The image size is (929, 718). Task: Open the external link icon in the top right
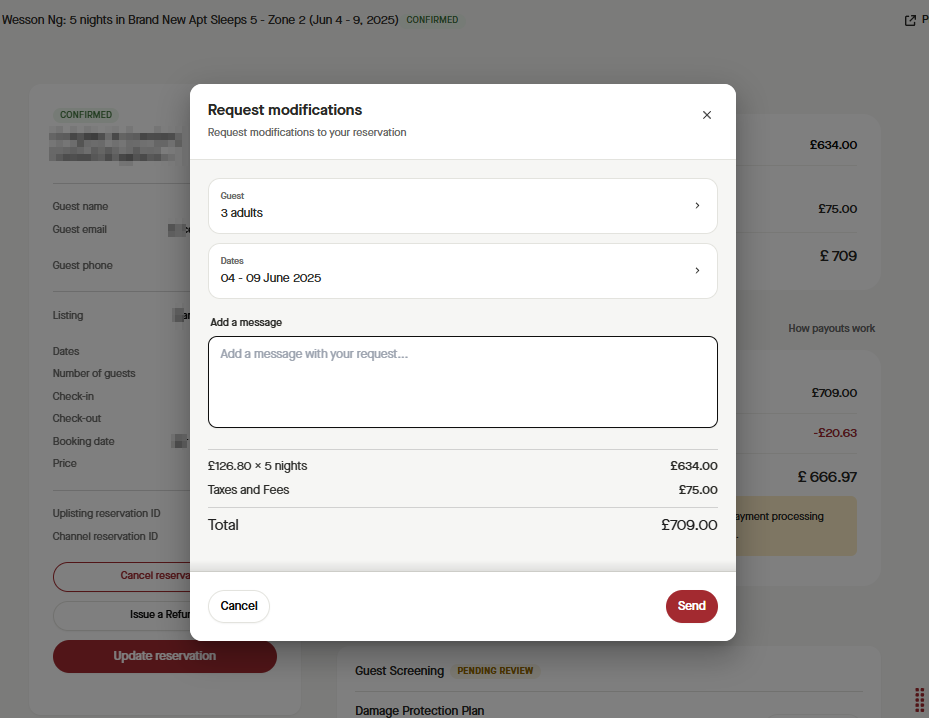[x=910, y=20]
